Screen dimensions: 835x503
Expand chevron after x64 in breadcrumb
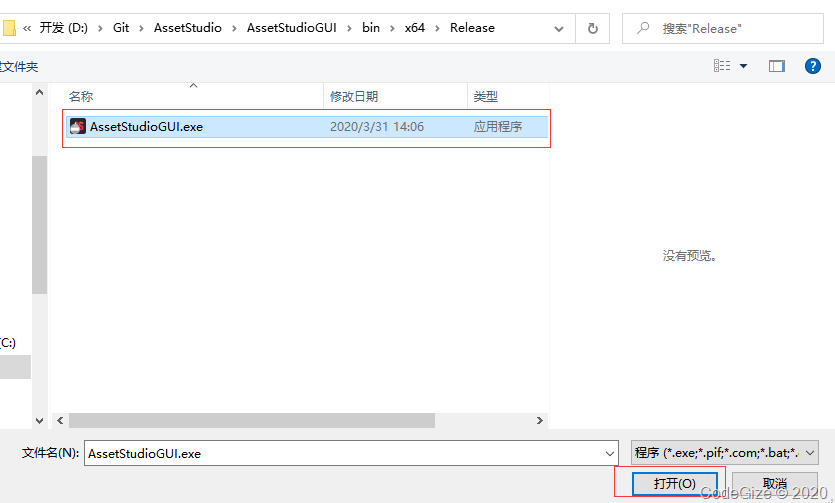(437, 28)
